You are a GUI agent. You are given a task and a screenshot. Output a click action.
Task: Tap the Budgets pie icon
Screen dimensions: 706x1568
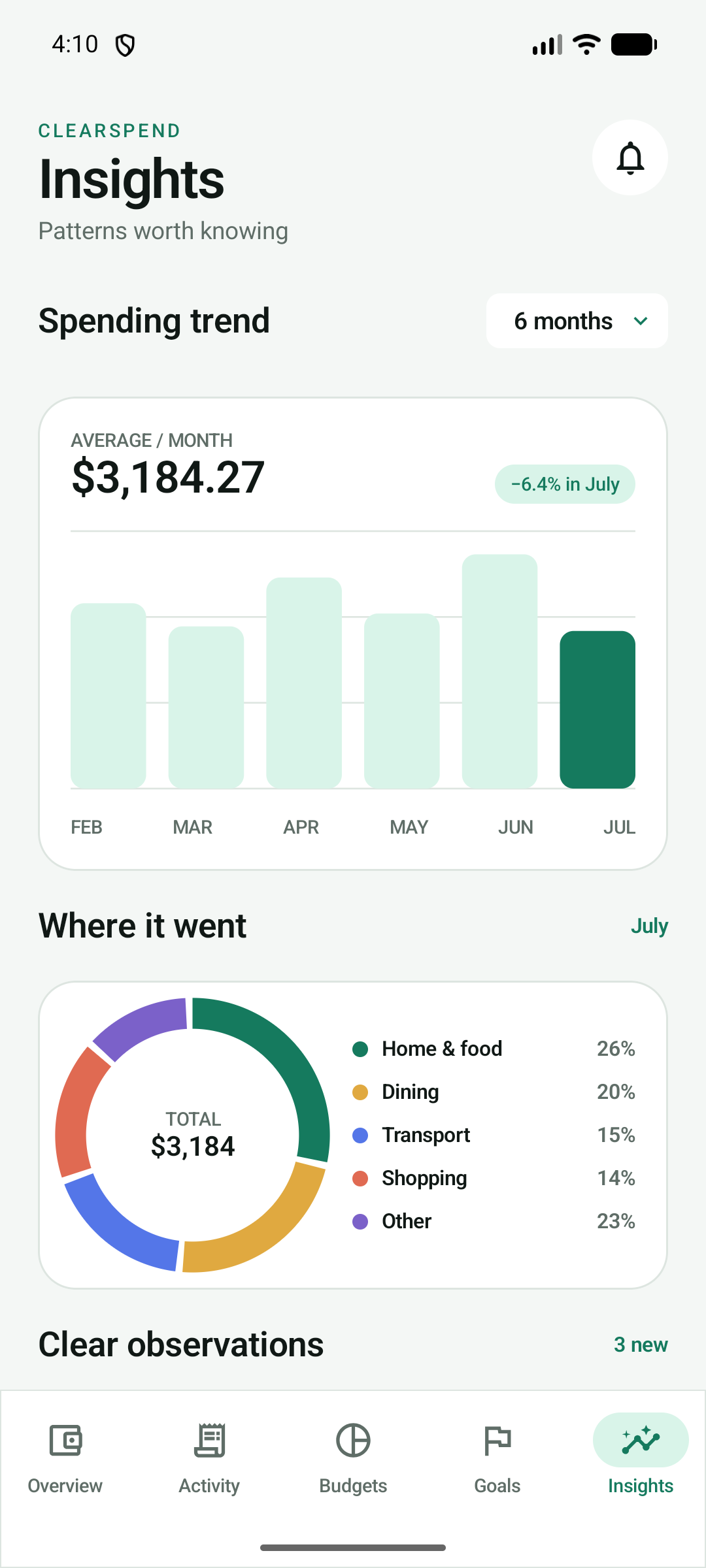353,1441
